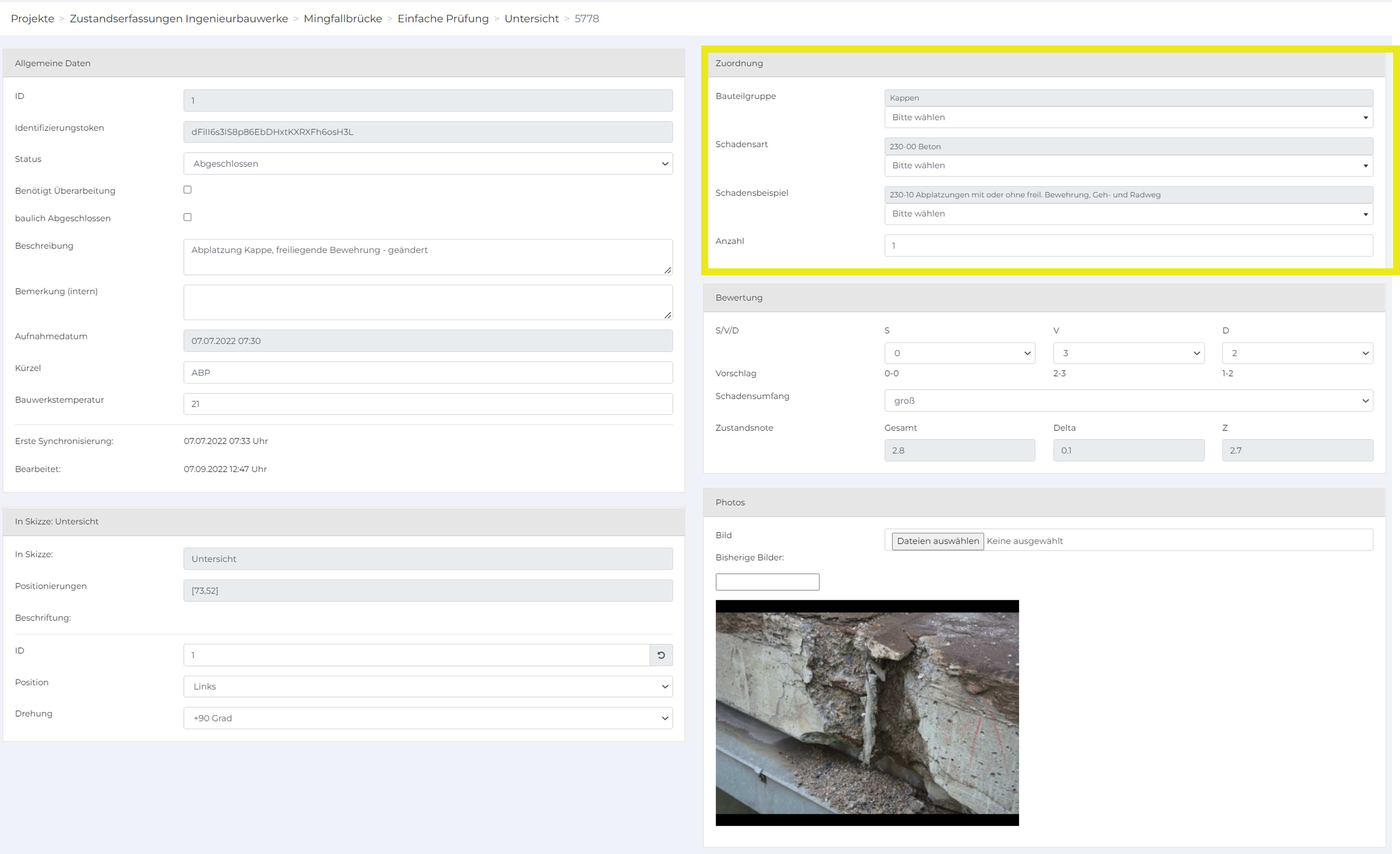1400x854 pixels.
Task: Click the Bewertung panel header
Action: [1044, 298]
